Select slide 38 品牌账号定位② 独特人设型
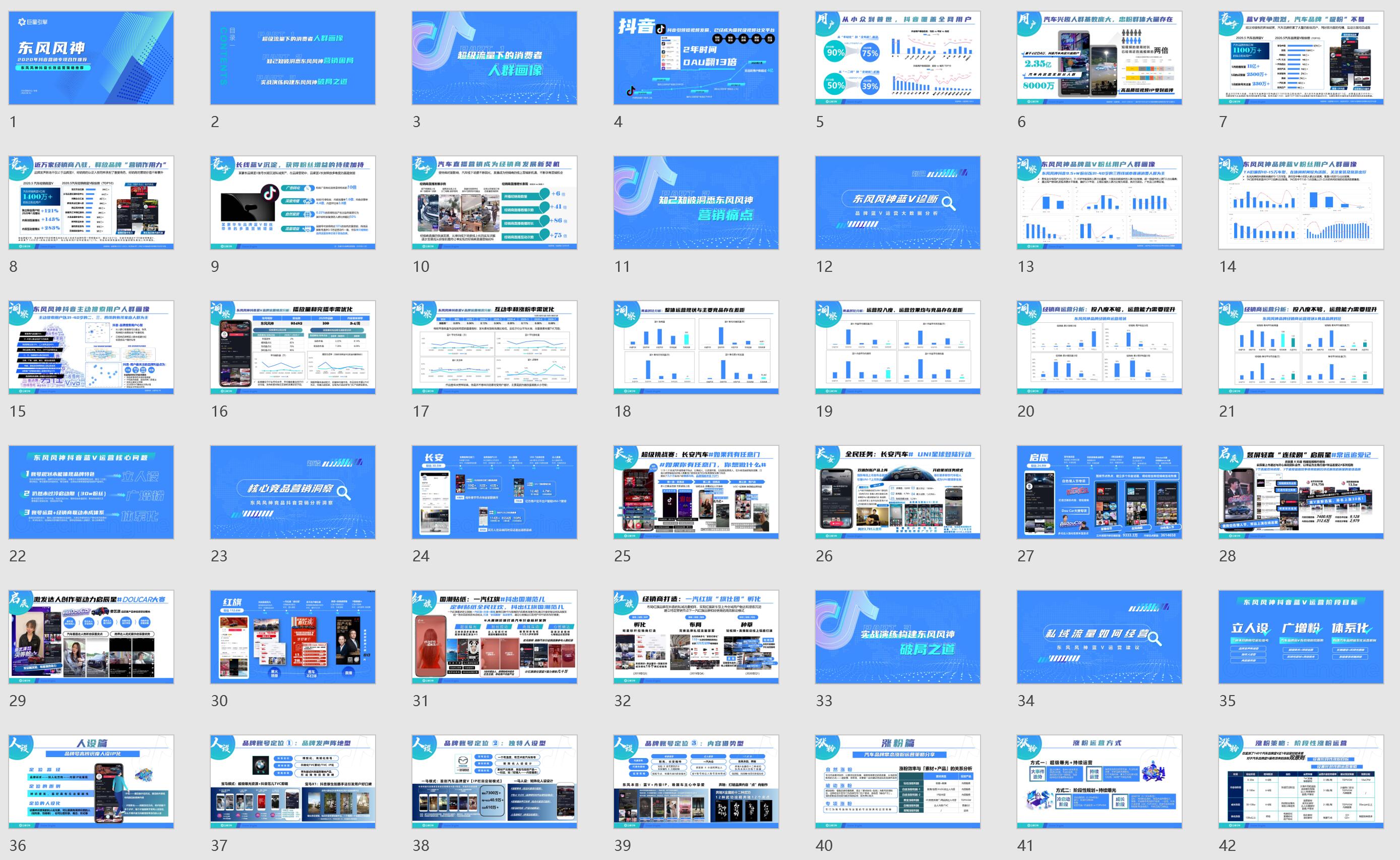Screen dimensions: 1400x860 pos(495,781)
